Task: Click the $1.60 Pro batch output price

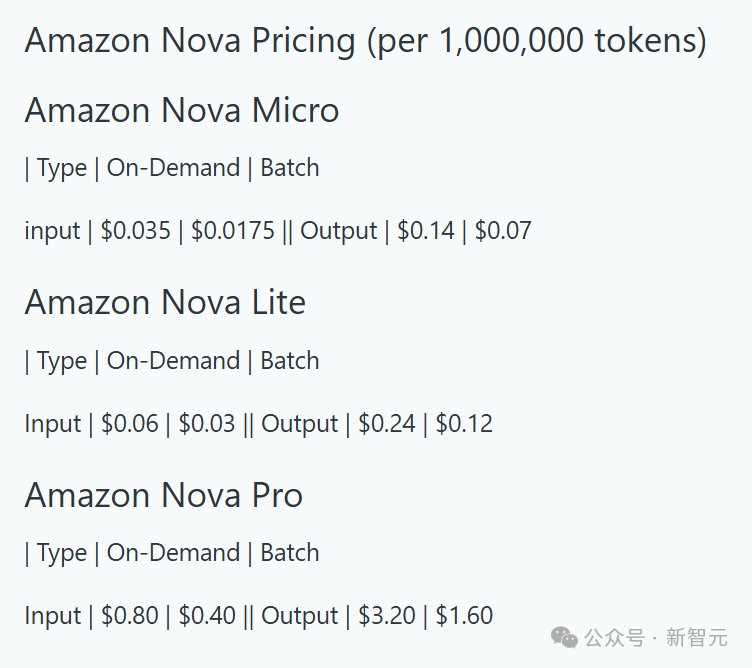Action: click(464, 615)
